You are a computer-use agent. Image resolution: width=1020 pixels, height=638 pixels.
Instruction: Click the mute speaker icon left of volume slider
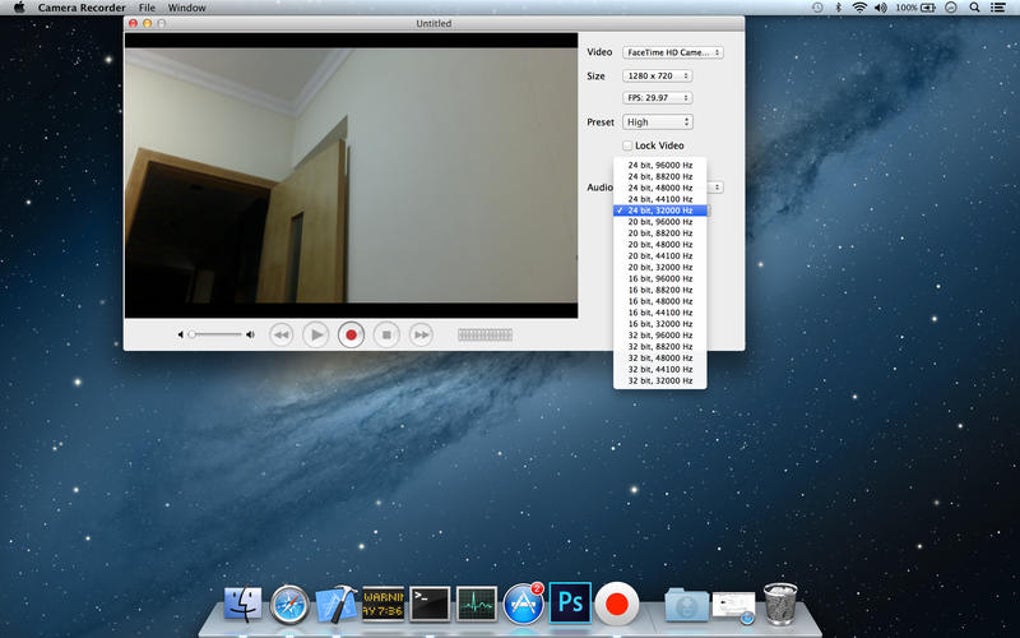point(181,335)
